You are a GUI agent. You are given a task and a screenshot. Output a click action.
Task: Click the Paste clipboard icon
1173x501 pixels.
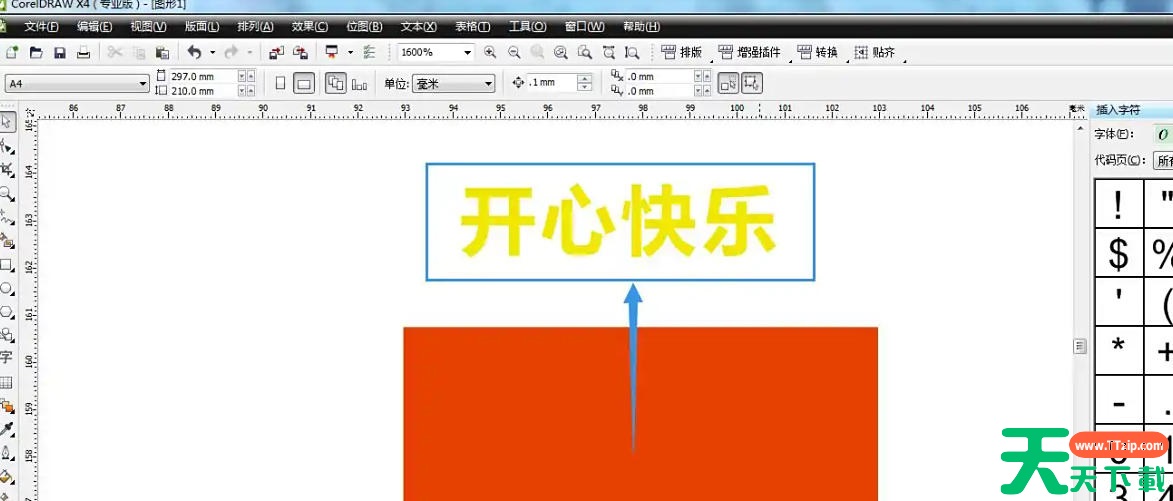point(162,53)
